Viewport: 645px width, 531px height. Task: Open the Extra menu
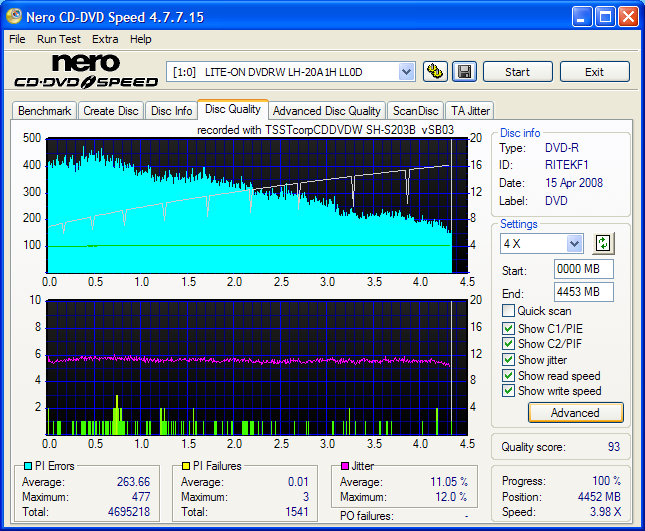click(x=105, y=39)
